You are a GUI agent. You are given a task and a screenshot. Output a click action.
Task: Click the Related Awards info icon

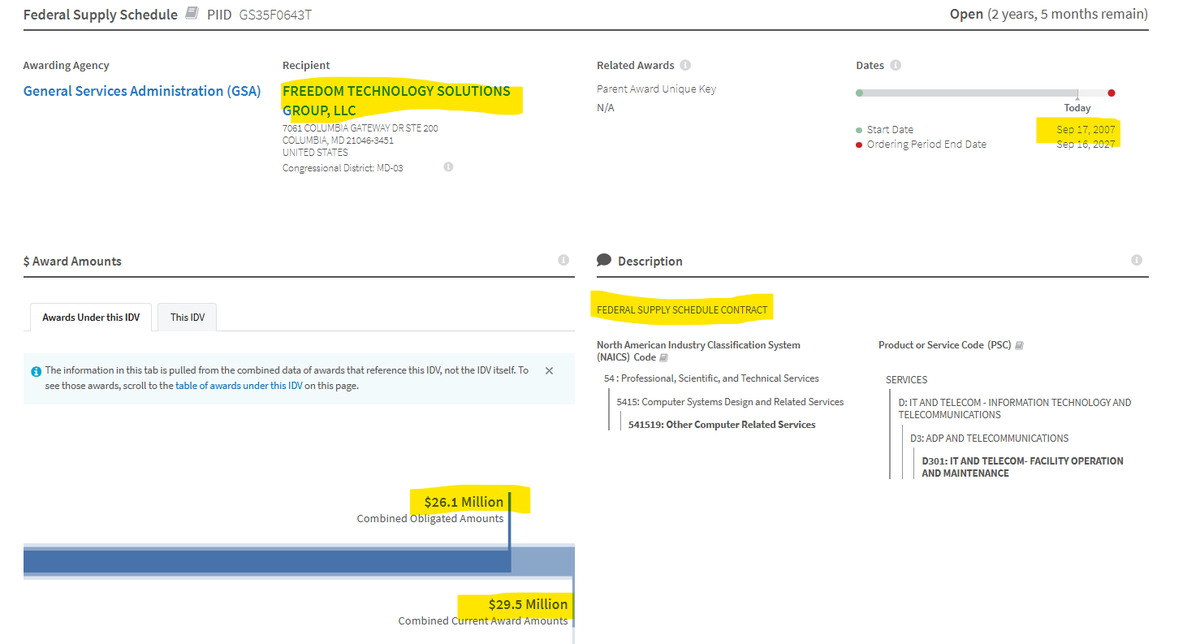685,66
